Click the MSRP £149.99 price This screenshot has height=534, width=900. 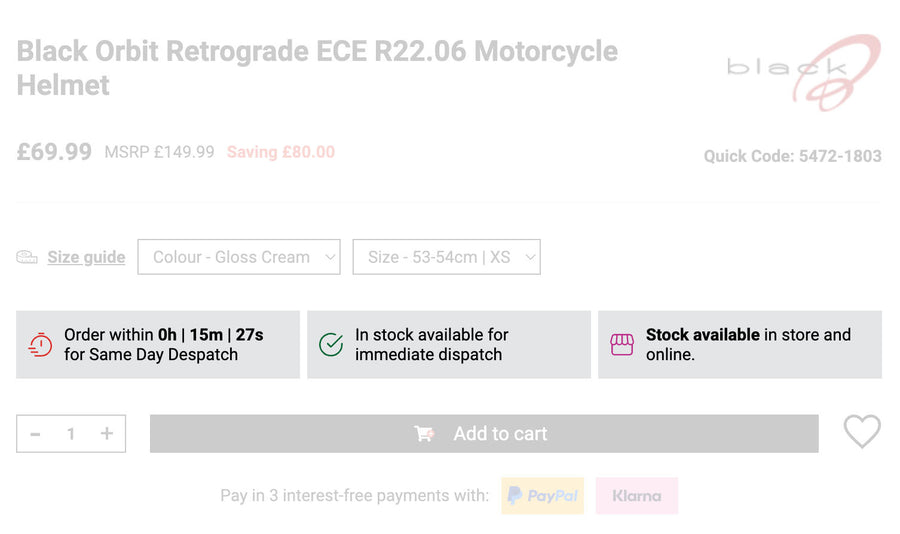pos(159,152)
